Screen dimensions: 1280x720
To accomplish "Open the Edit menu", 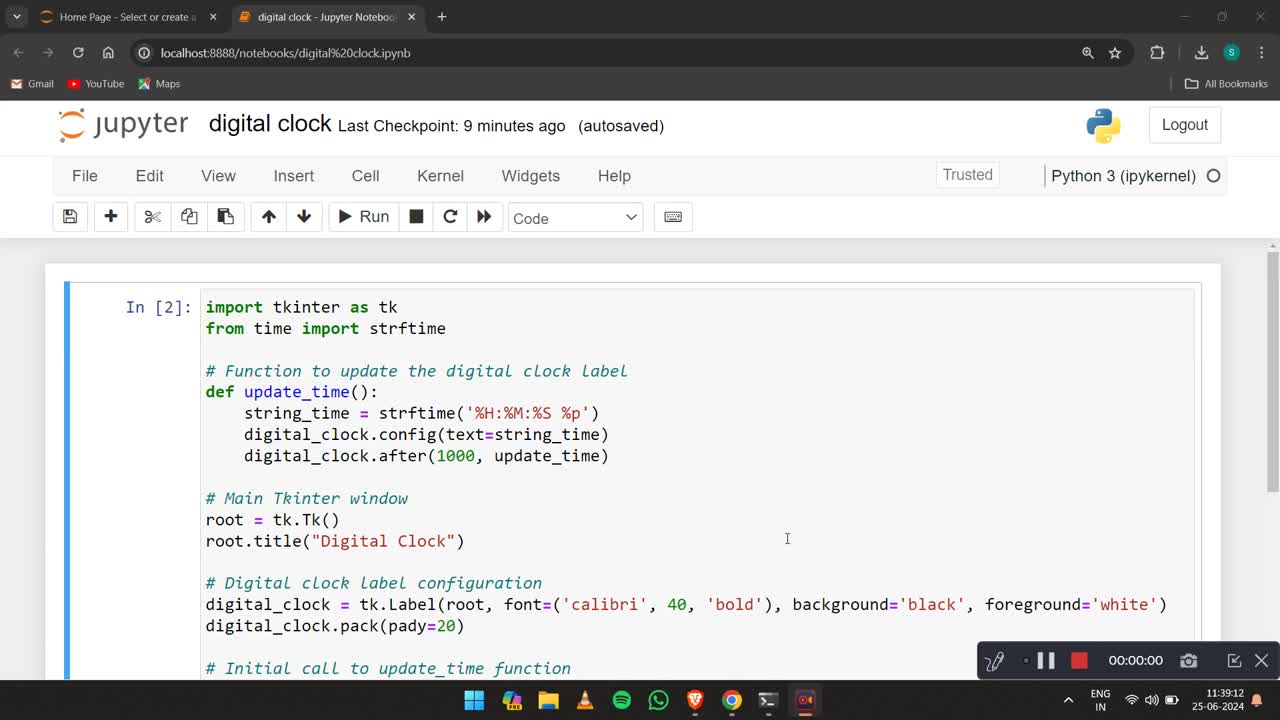I will pyautogui.click(x=149, y=175).
